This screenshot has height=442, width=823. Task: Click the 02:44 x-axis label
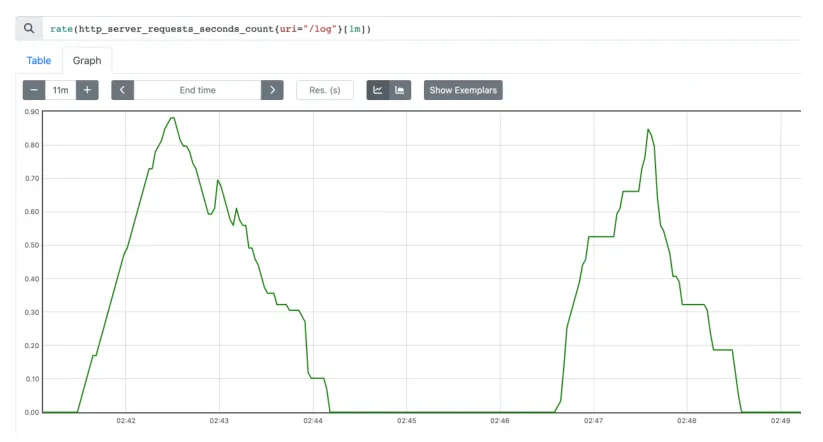313,420
